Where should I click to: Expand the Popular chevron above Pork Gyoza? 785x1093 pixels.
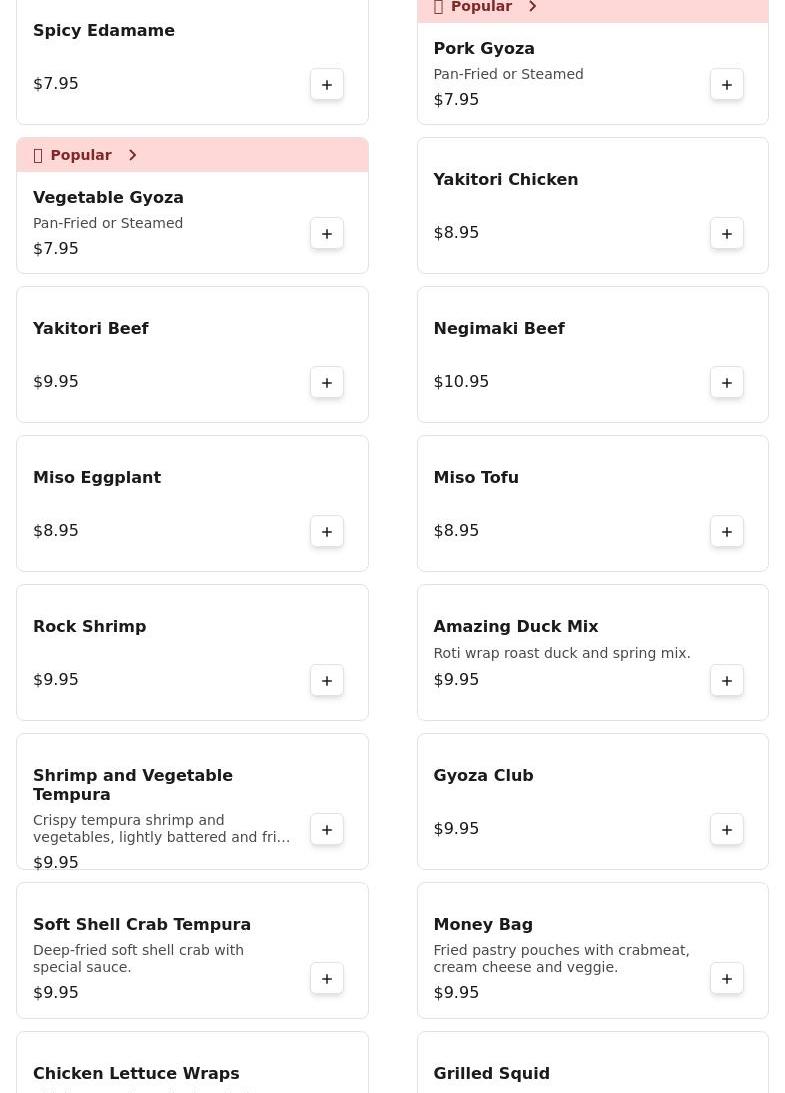pos(533,6)
